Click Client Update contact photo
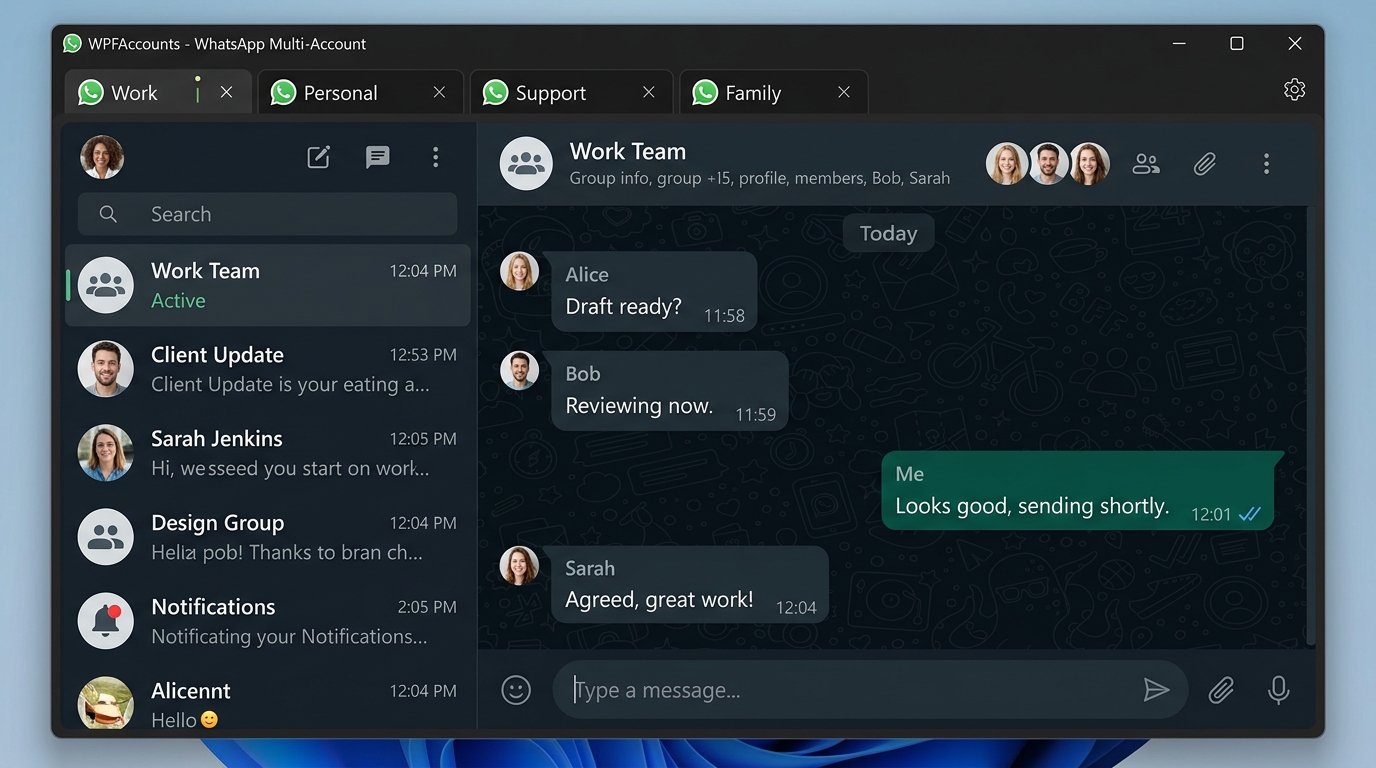The image size is (1376, 768). tap(106, 369)
